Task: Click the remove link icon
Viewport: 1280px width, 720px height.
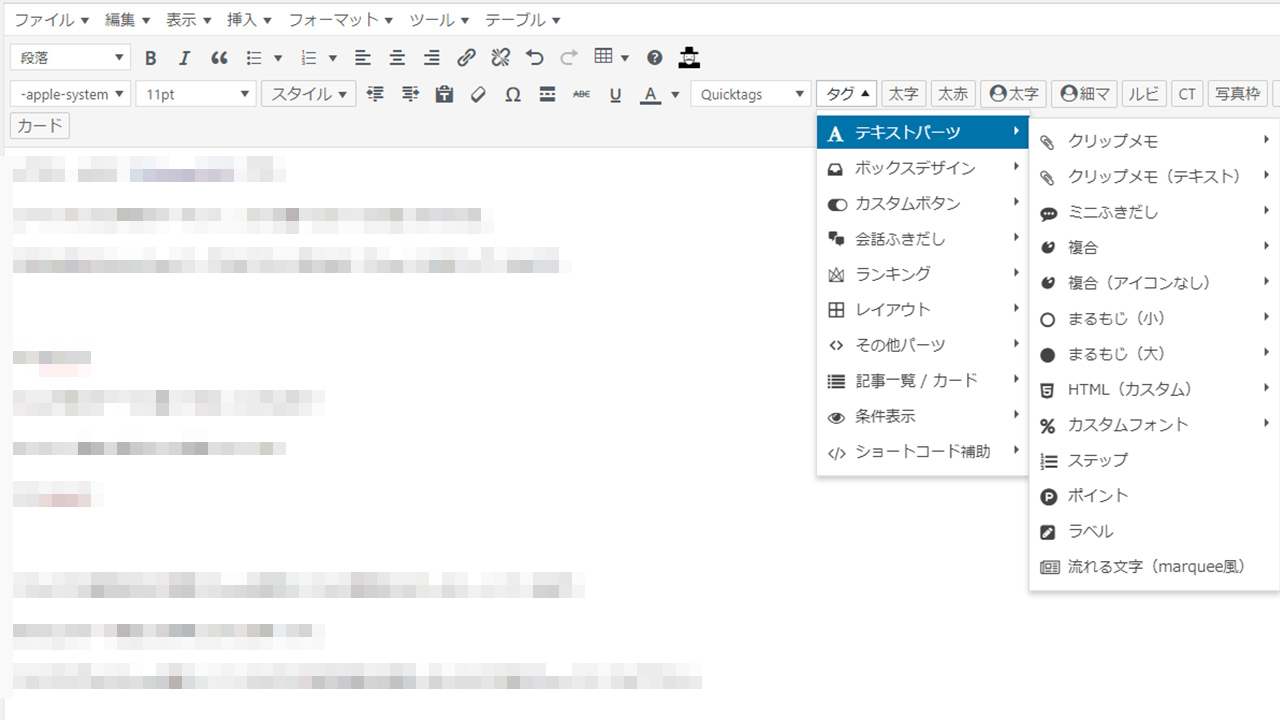Action: [x=501, y=58]
